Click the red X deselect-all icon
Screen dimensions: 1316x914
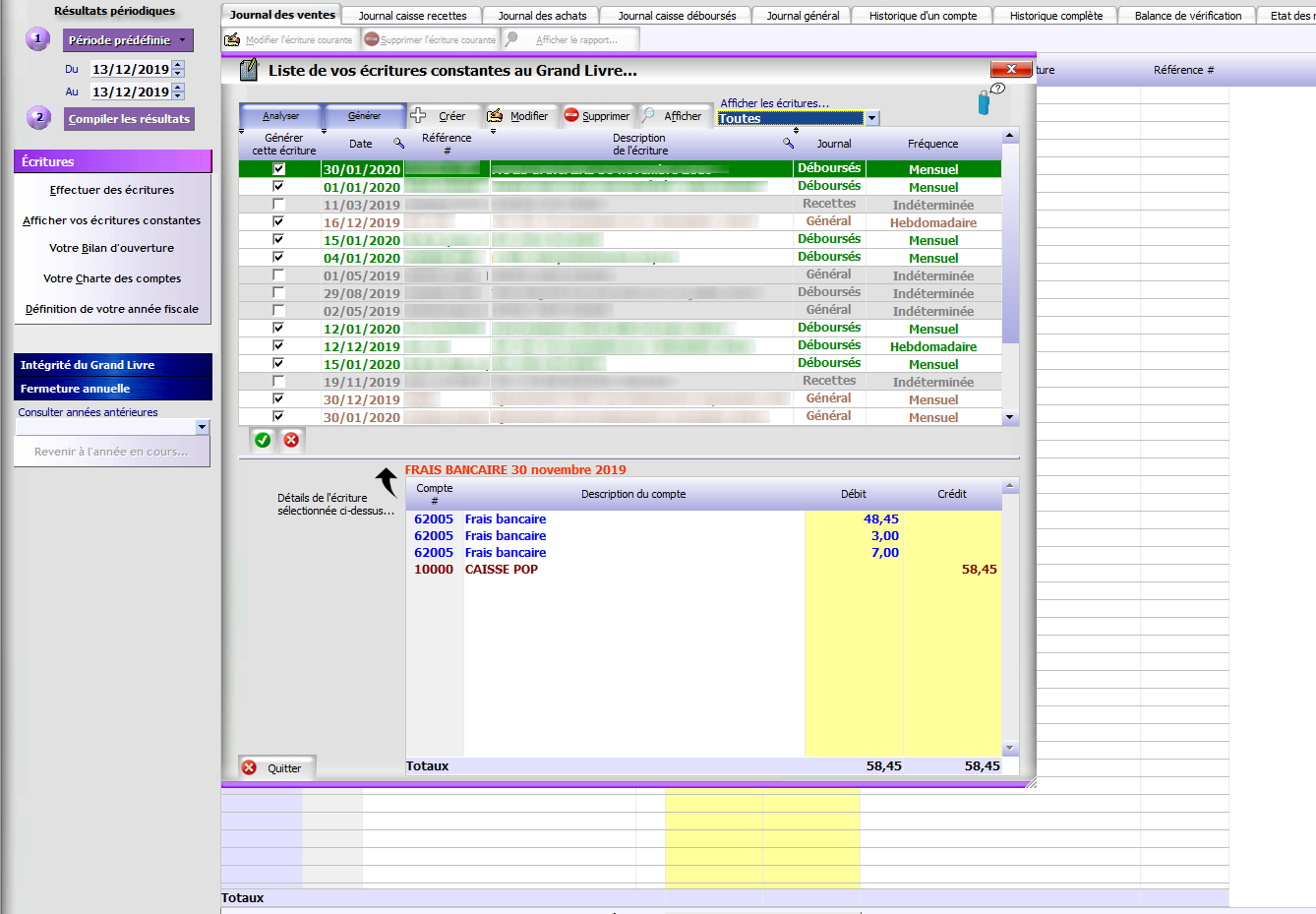tap(291, 440)
